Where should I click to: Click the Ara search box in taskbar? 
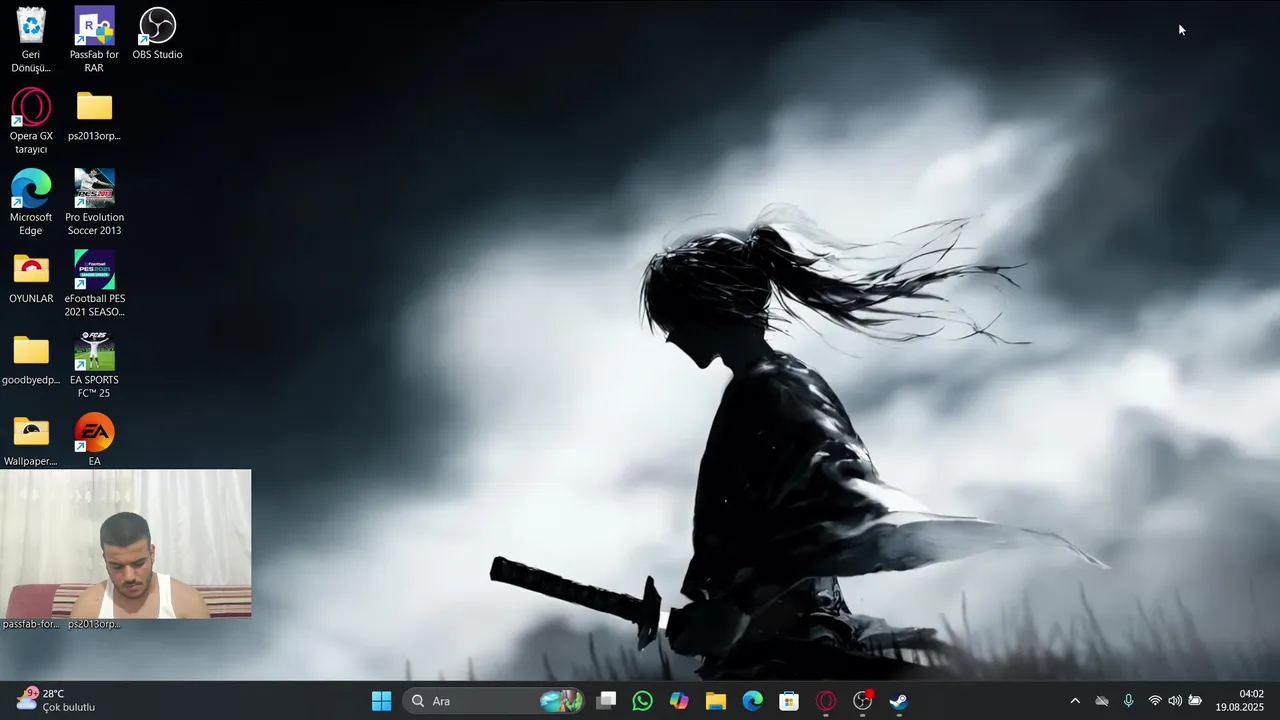point(494,701)
